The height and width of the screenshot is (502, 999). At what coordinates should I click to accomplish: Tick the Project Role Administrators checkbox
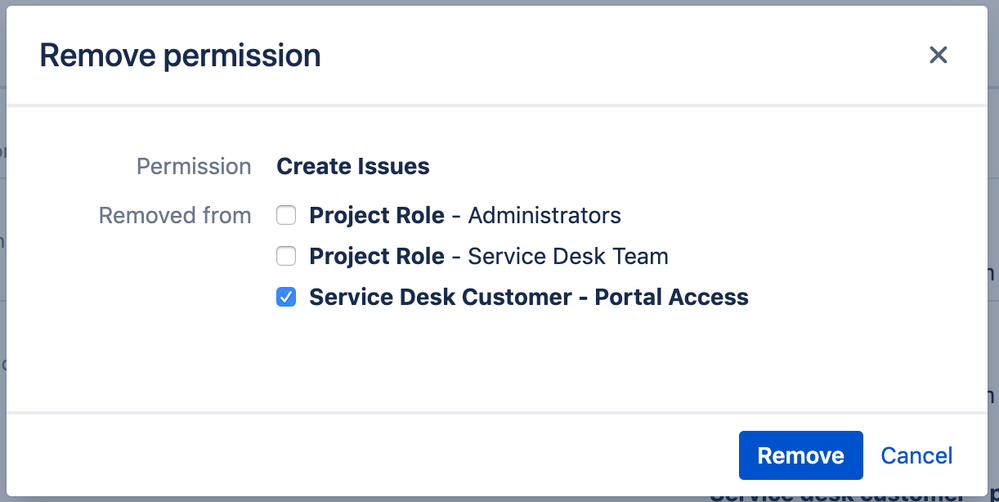click(286, 215)
